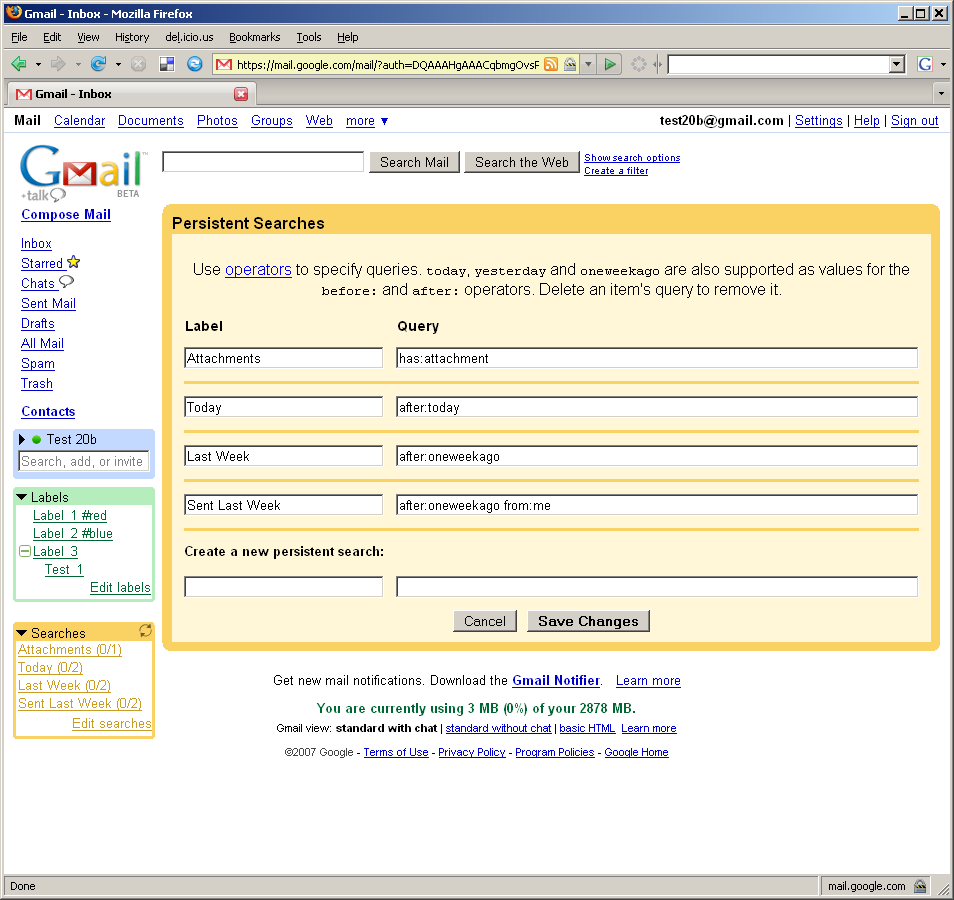Click the orange RSS feed icon

point(551,65)
